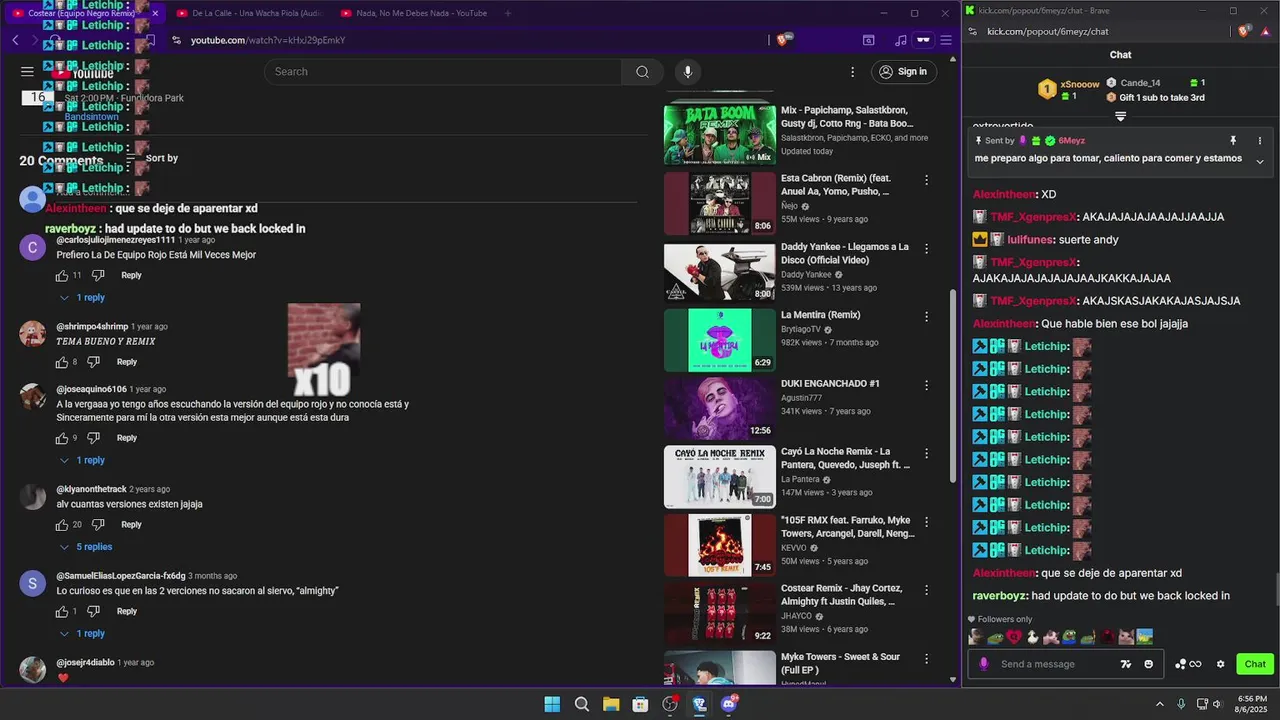
Task: Click the Brave Shields icon in YouTube window
Action: coord(784,40)
